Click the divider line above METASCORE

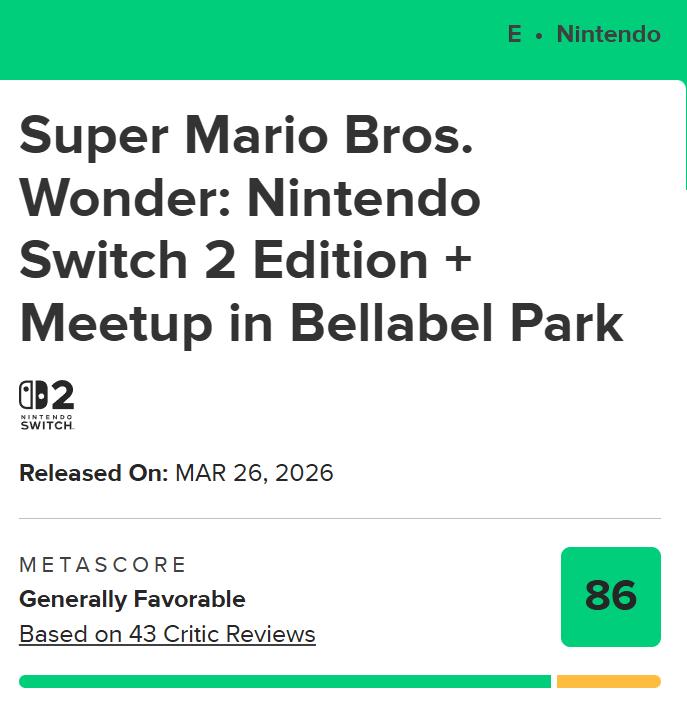(340, 519)
